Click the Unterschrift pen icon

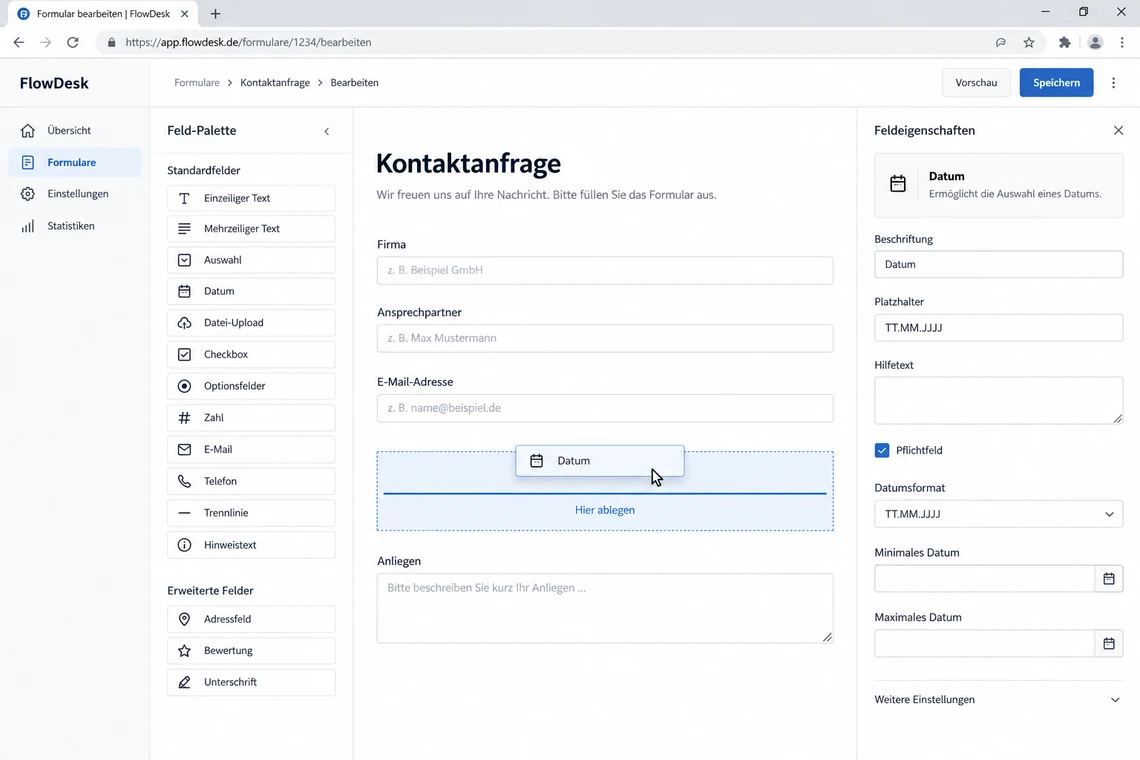(184, 682)
